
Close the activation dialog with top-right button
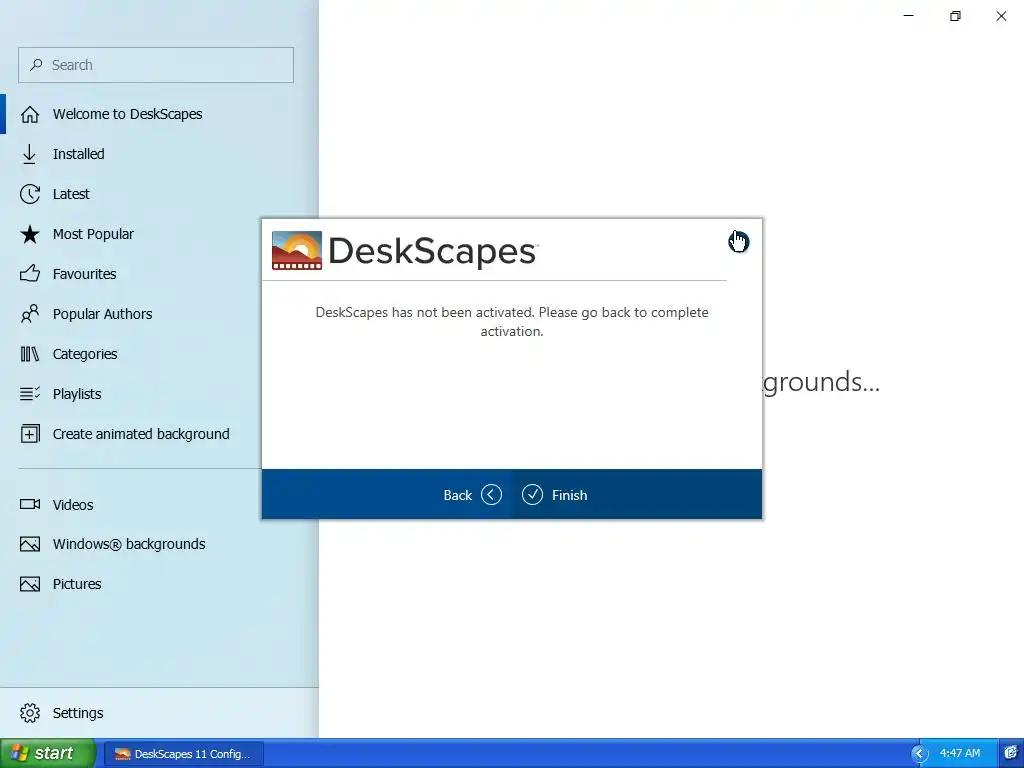click(739, 242)
